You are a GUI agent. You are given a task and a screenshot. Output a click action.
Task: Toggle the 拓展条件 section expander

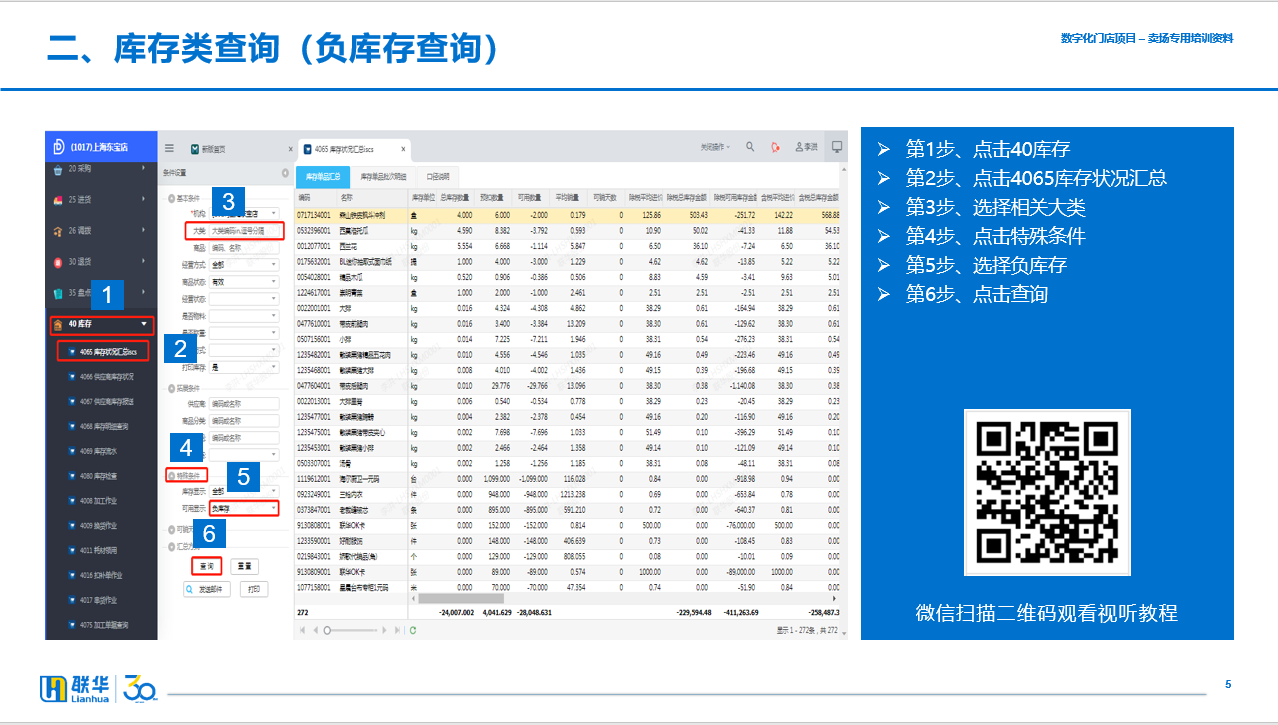[172, 387]
